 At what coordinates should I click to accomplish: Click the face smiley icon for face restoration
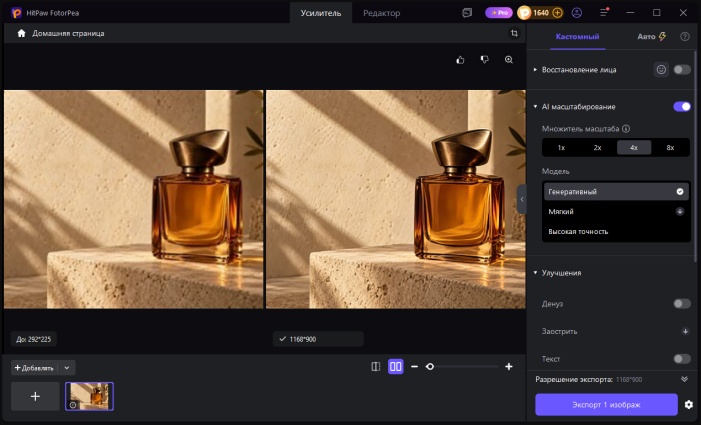[661, 70]
